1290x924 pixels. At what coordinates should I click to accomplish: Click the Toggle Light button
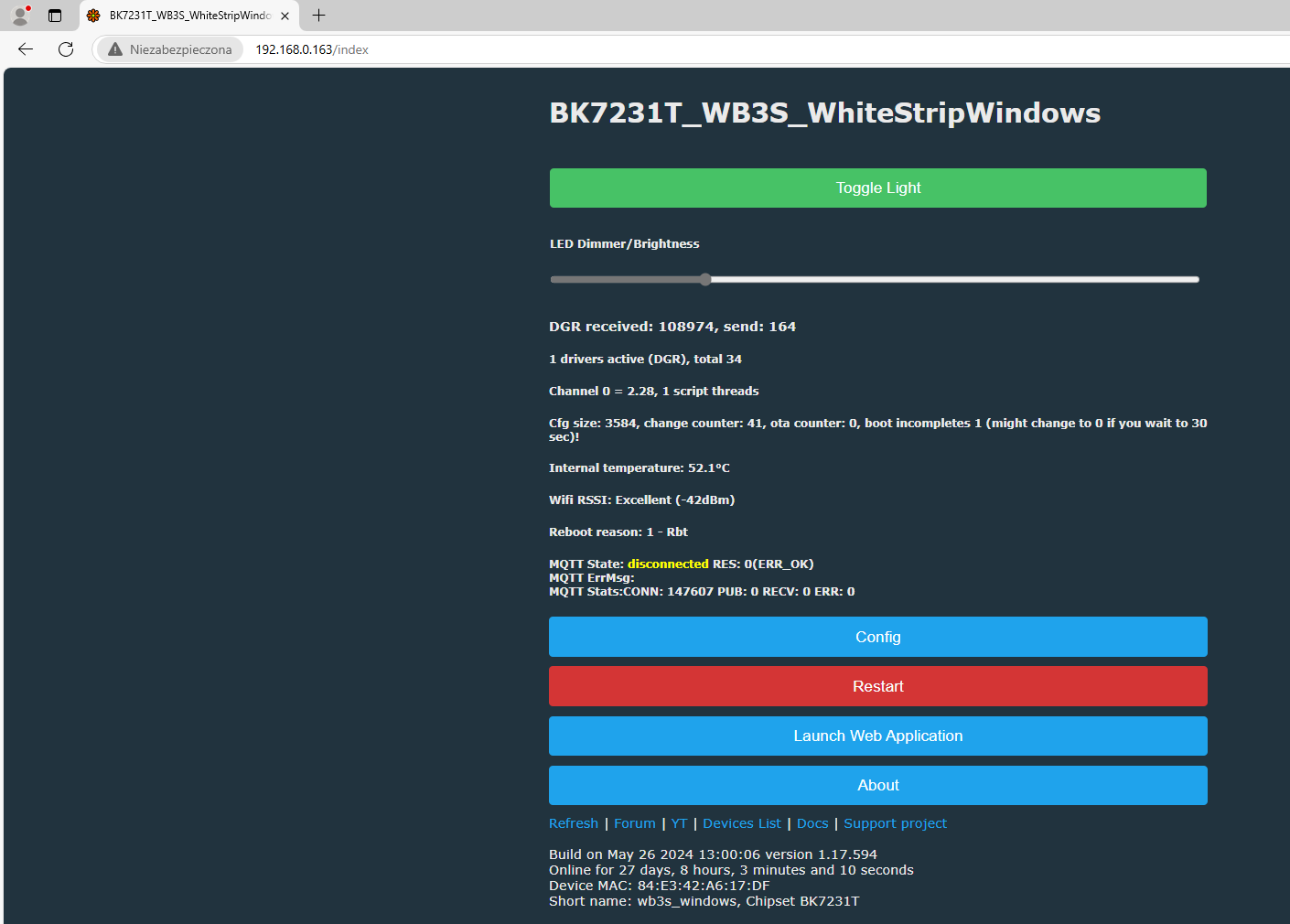point(878,188)
